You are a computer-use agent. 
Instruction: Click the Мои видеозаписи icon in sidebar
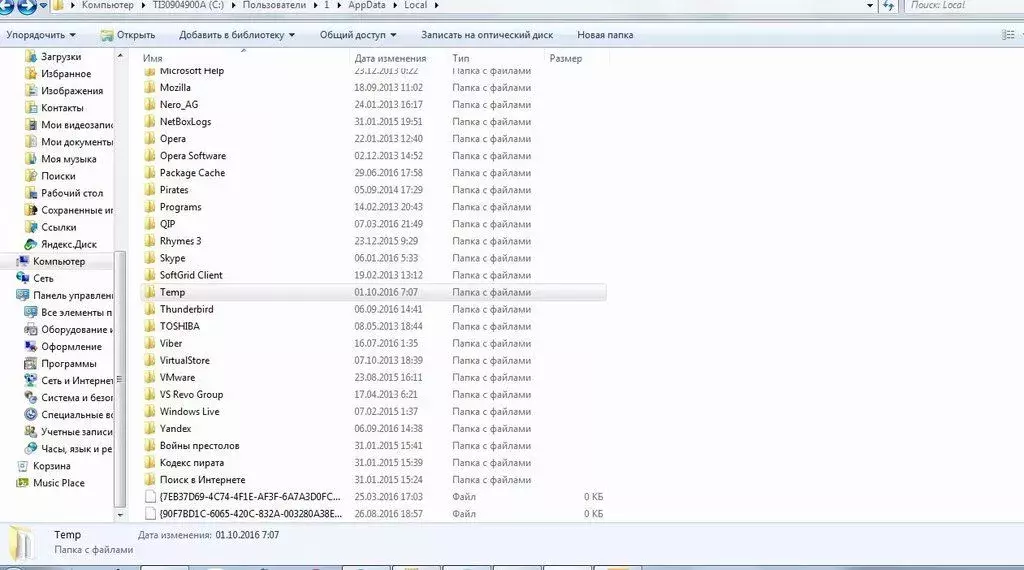coord(31,125)
